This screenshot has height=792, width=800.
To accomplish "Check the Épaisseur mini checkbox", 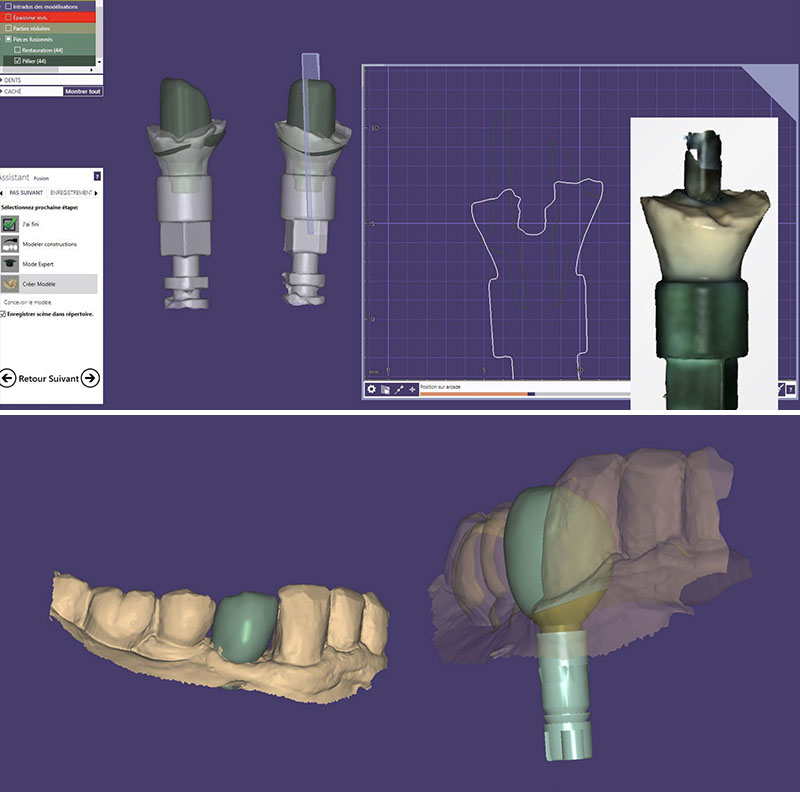I will 8,17.
